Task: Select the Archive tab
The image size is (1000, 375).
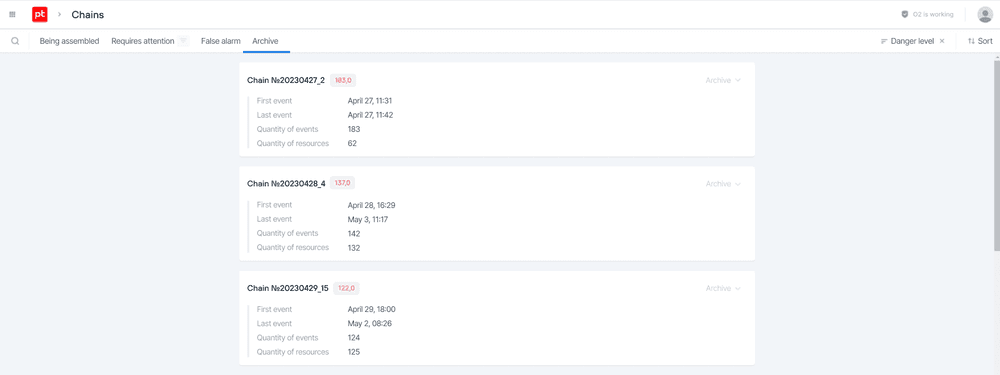Action: tap(265, 41)
